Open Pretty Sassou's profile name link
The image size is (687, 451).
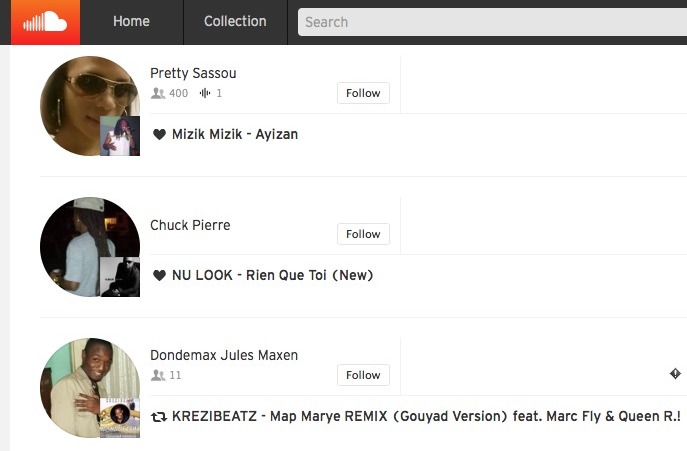[x=193, y=73]
